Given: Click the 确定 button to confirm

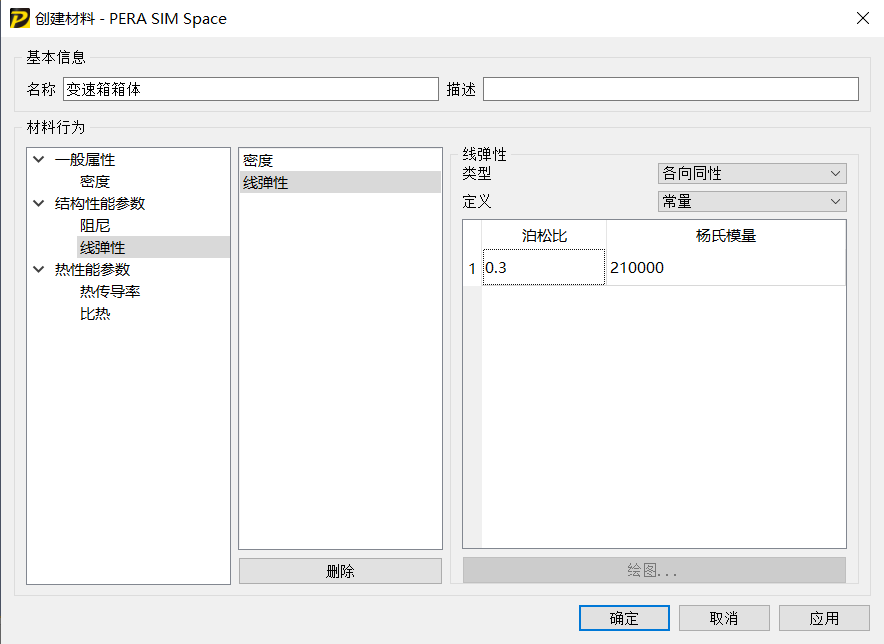Looking at the screenshot, I should (624, 617).
